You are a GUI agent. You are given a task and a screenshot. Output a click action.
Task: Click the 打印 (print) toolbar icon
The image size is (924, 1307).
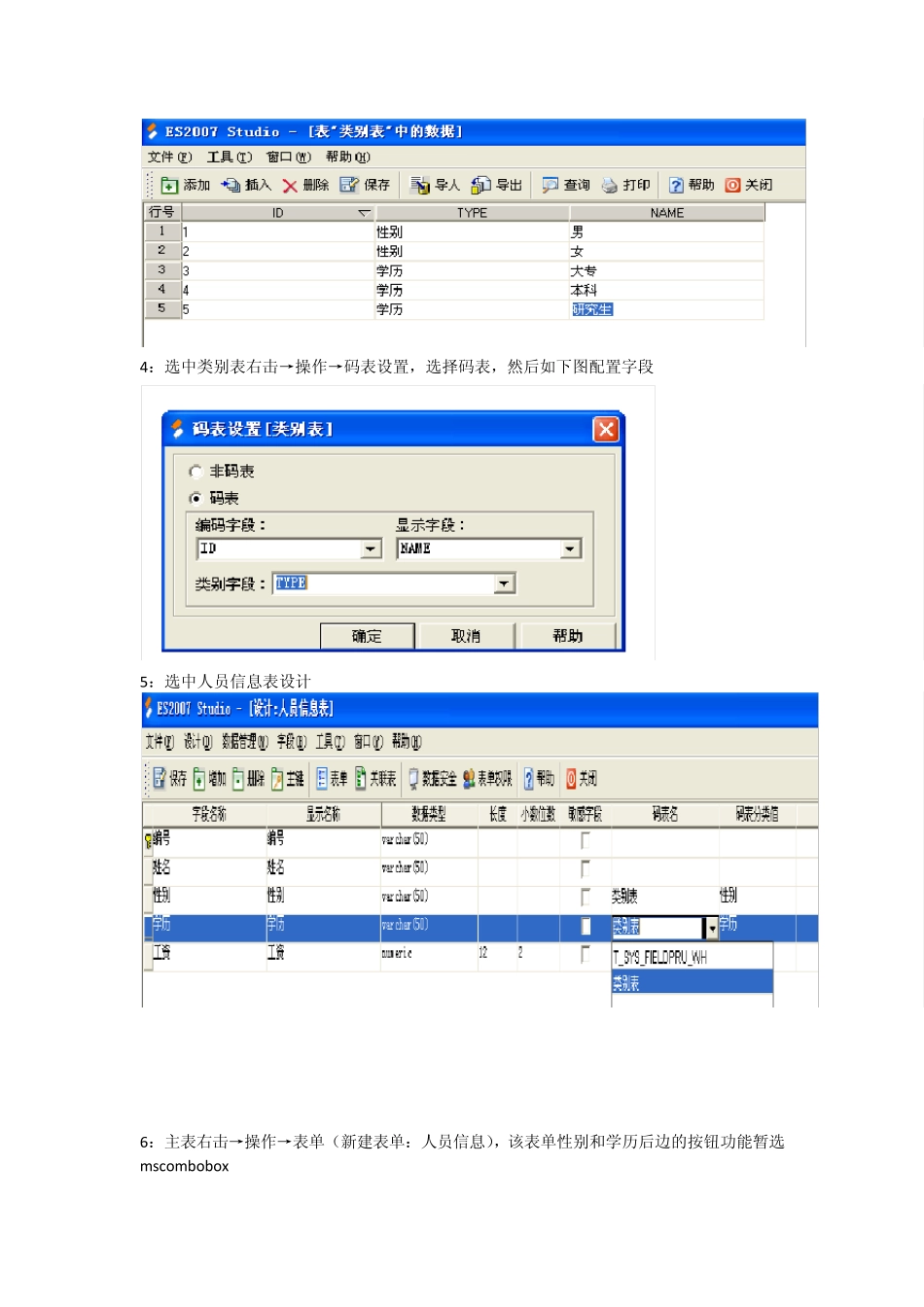click(610, 185)
